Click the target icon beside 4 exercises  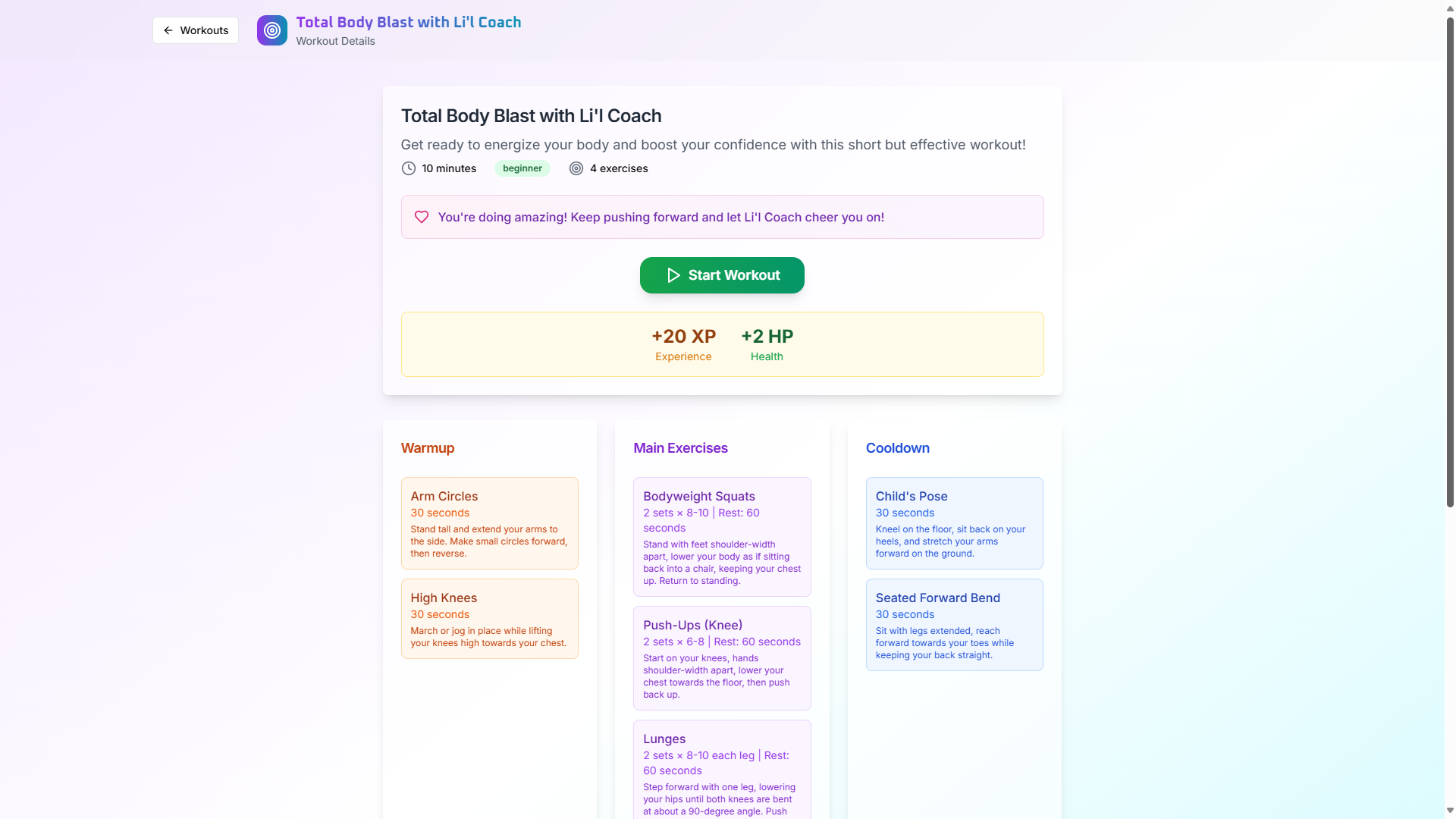click(x=576, y=168)
